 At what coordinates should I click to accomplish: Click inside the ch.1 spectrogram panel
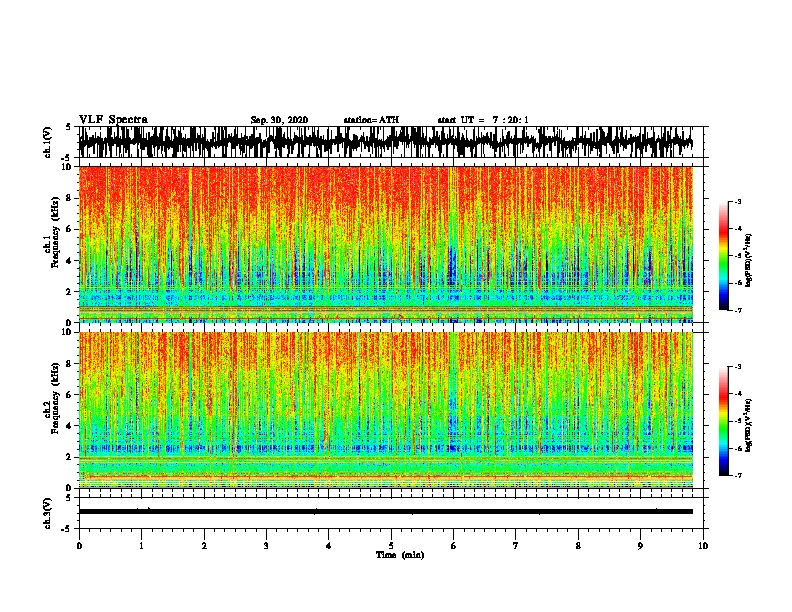pyautogui.click(x=385, y=244)
